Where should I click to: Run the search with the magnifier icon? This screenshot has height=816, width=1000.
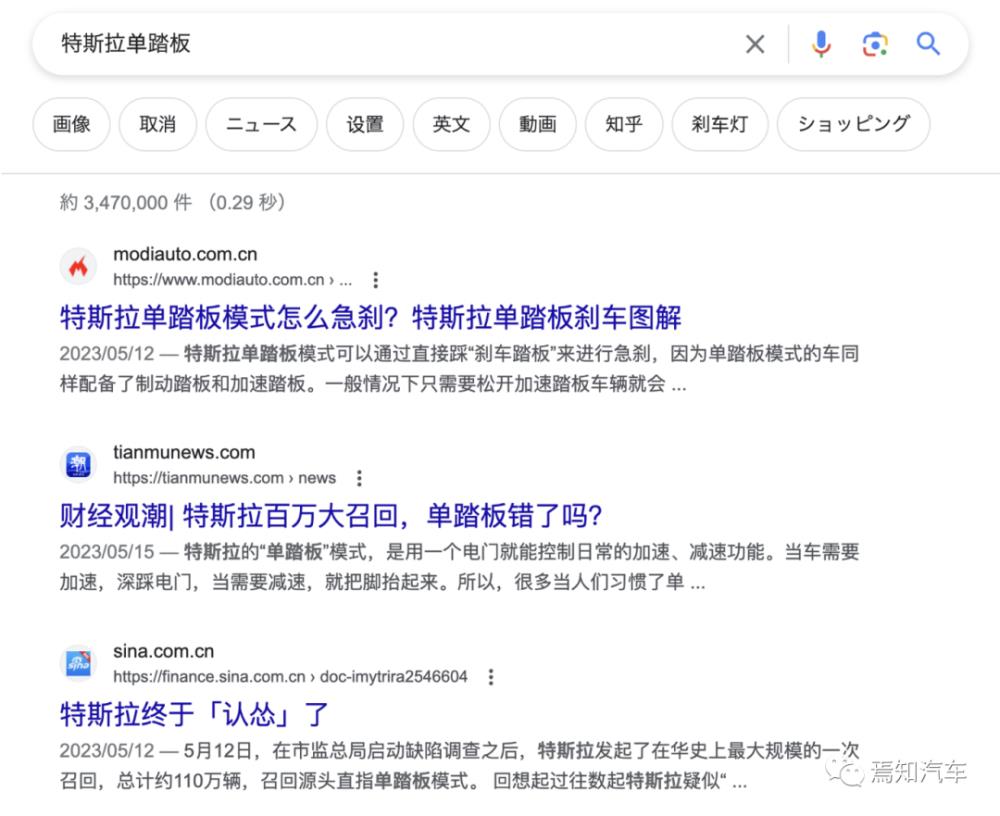[928, 44]
